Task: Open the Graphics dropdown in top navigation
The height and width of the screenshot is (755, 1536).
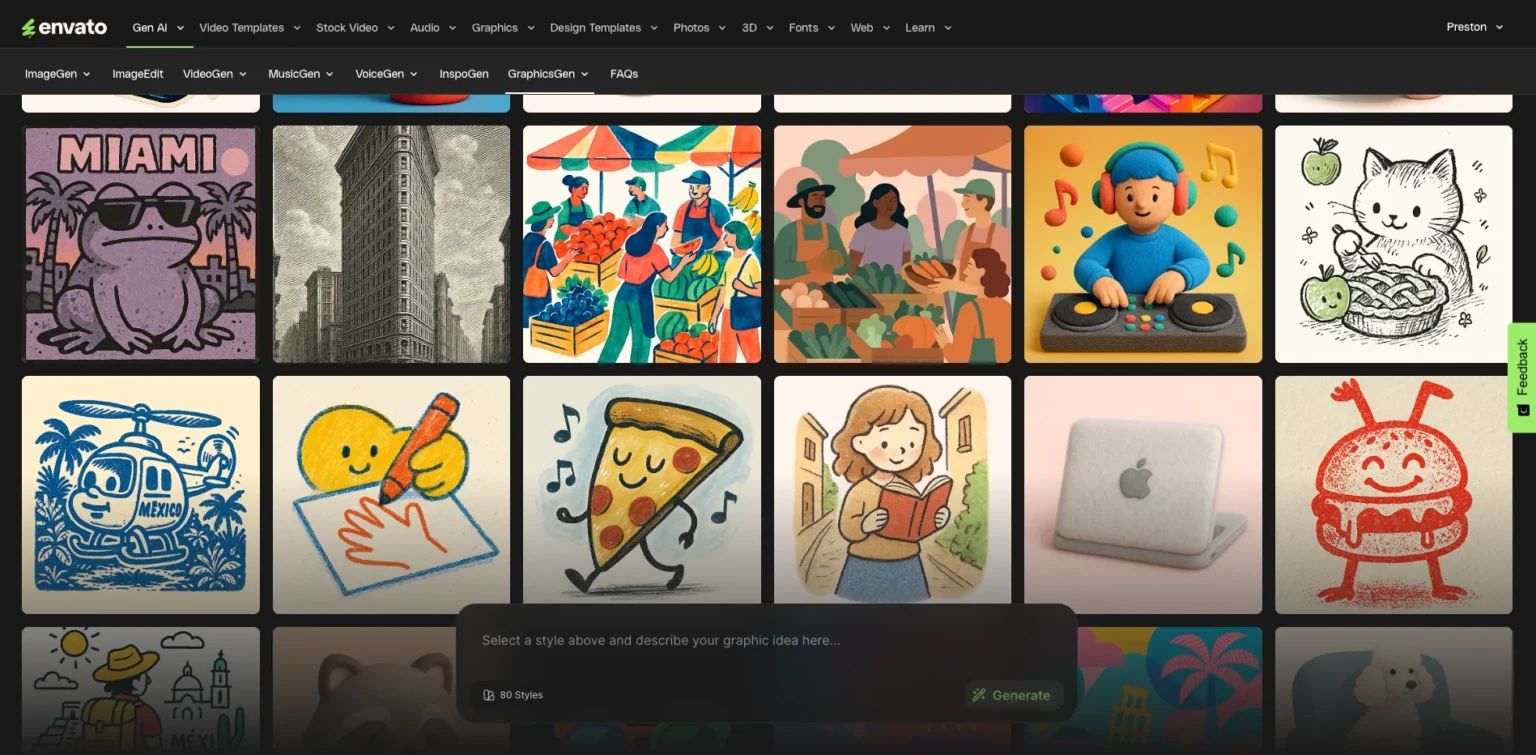Action: 503,28
